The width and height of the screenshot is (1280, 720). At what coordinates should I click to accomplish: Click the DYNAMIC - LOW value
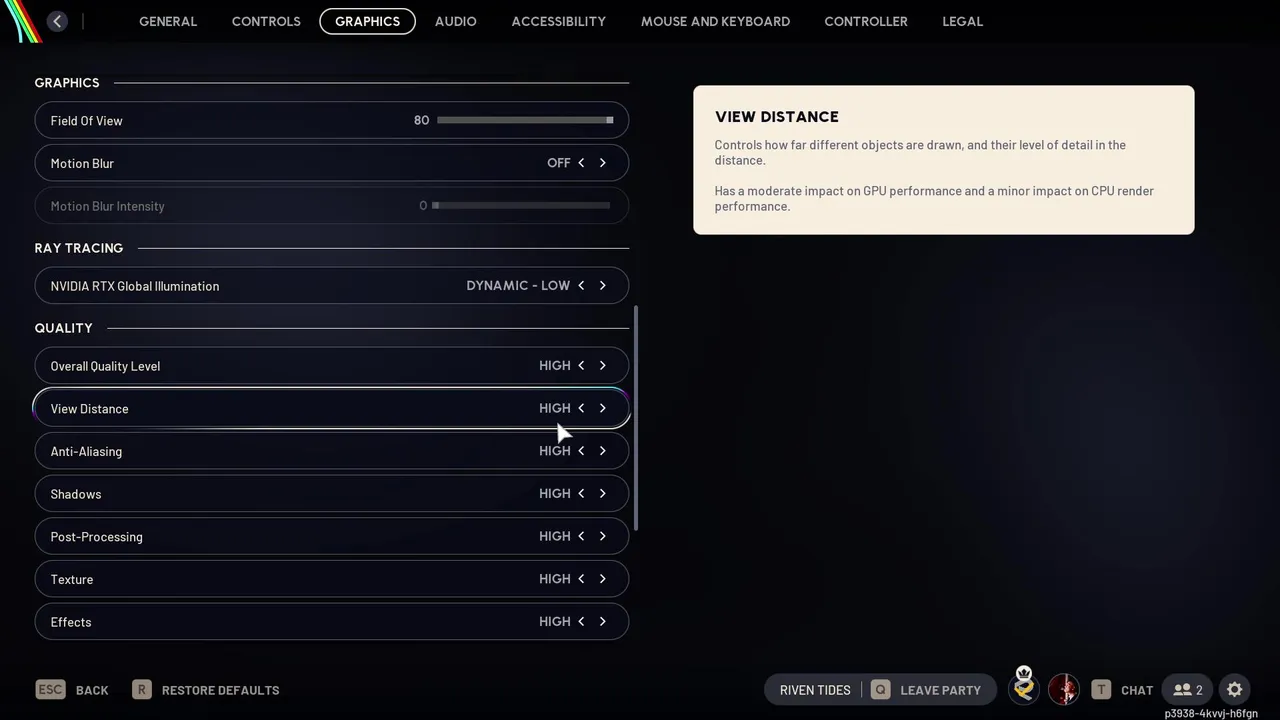coord(518,286)
